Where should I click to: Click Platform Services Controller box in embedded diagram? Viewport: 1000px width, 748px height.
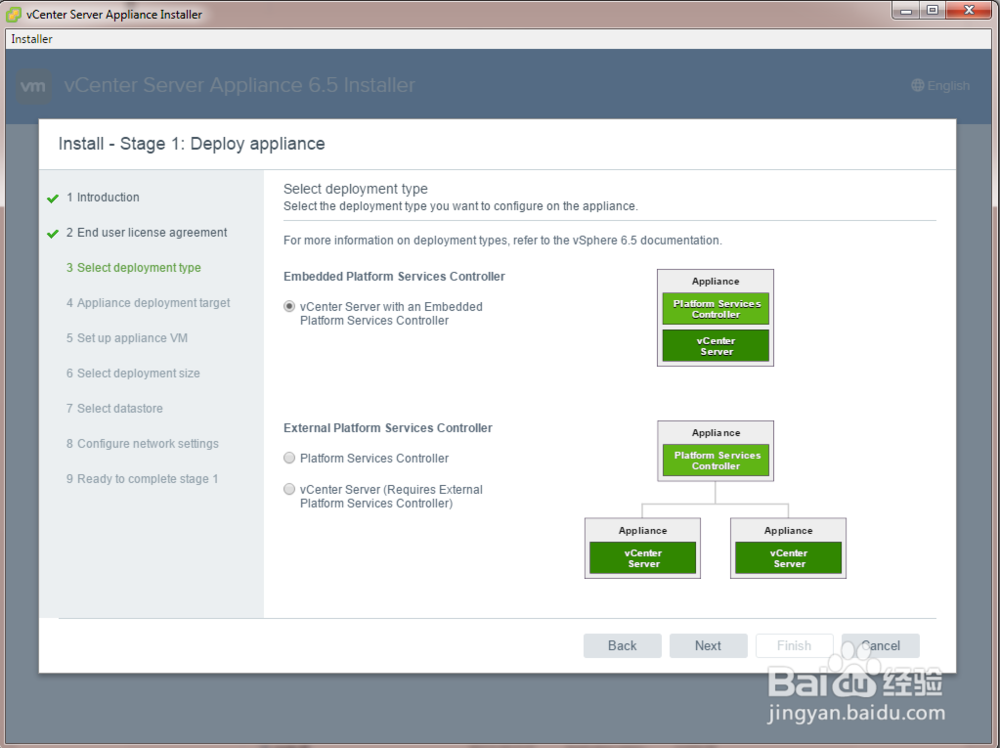pos(716,309)
